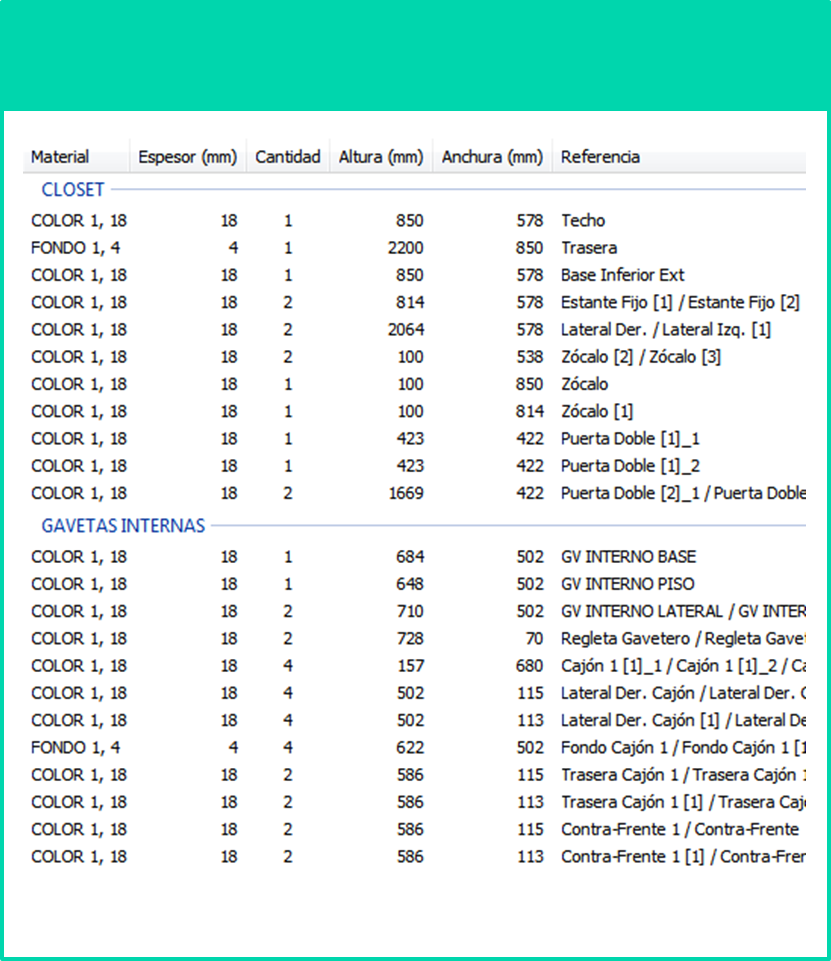Click the 2200 height value
The image size is (831, 961).
[x=405, y=248]
